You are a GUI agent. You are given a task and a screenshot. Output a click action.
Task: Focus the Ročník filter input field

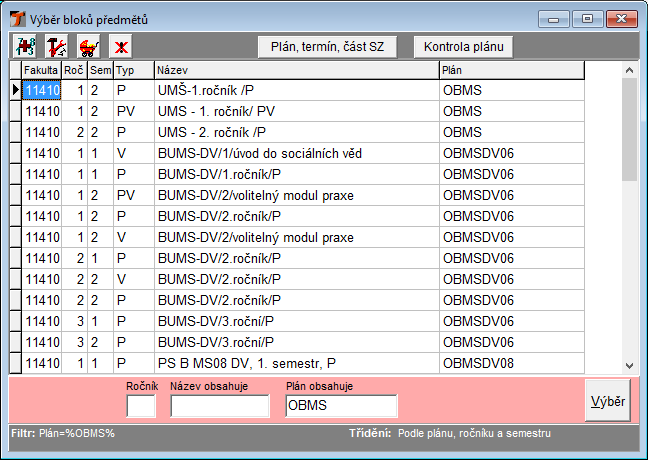coord(141,406)
